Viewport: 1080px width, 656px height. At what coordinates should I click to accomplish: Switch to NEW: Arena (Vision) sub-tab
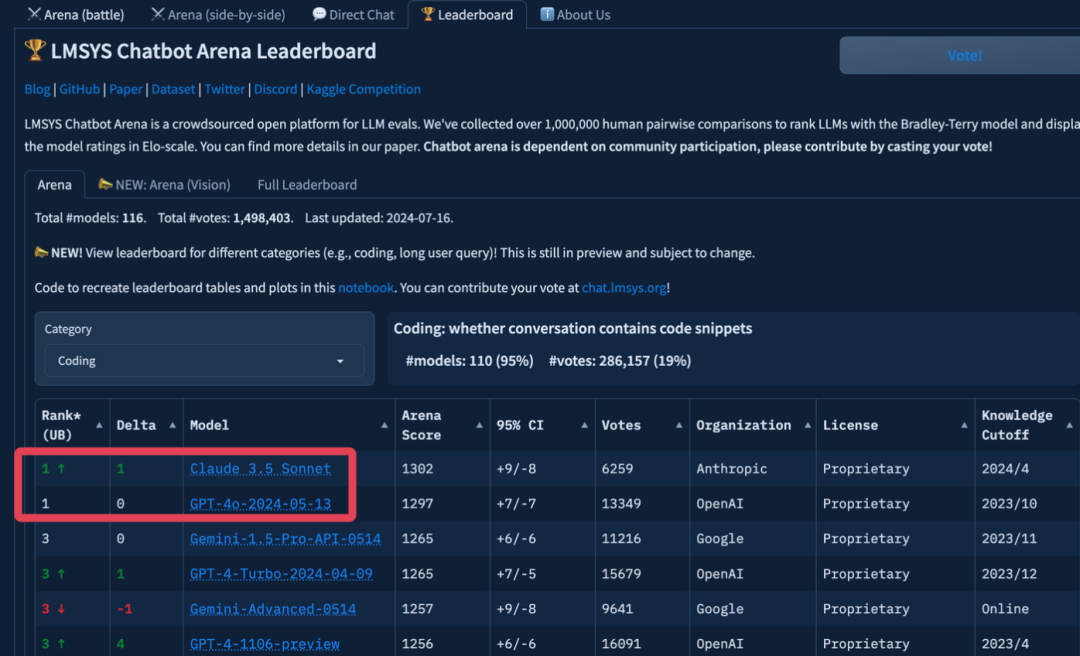[x=164, y=185]
